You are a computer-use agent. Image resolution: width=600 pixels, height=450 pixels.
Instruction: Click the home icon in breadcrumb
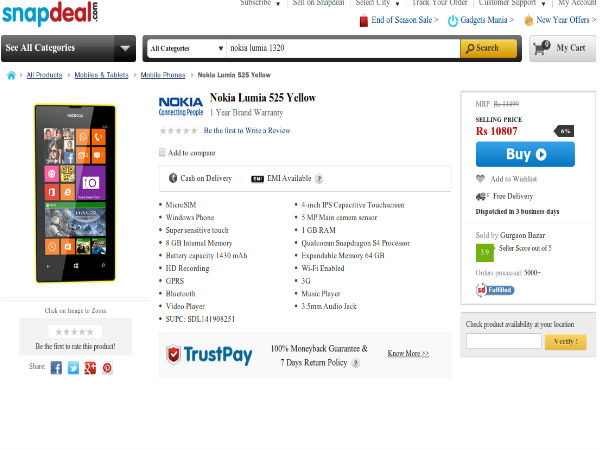tap(11, 75)
